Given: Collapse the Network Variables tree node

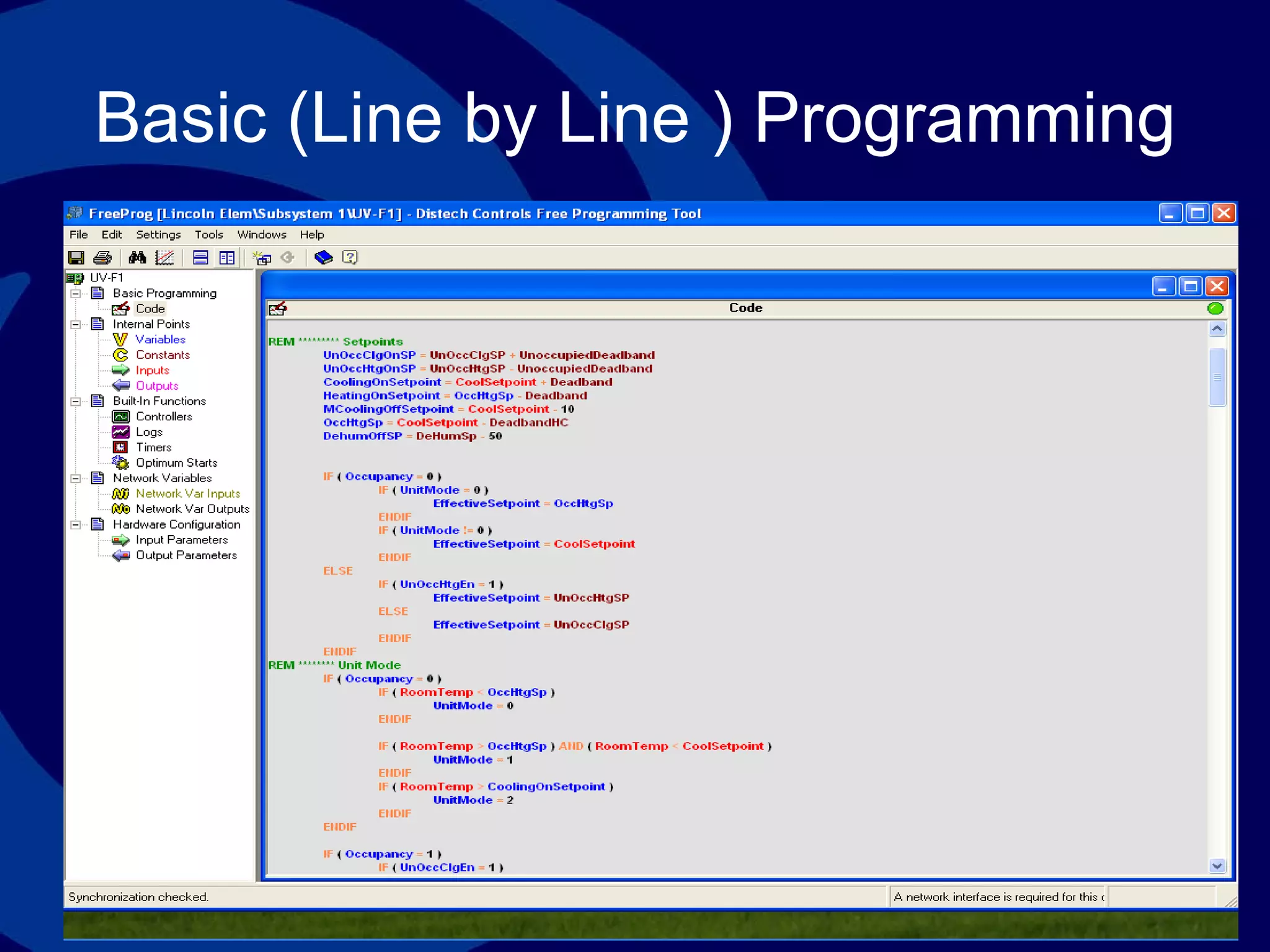Looking at the screenshot, I should tap(76, 478).
